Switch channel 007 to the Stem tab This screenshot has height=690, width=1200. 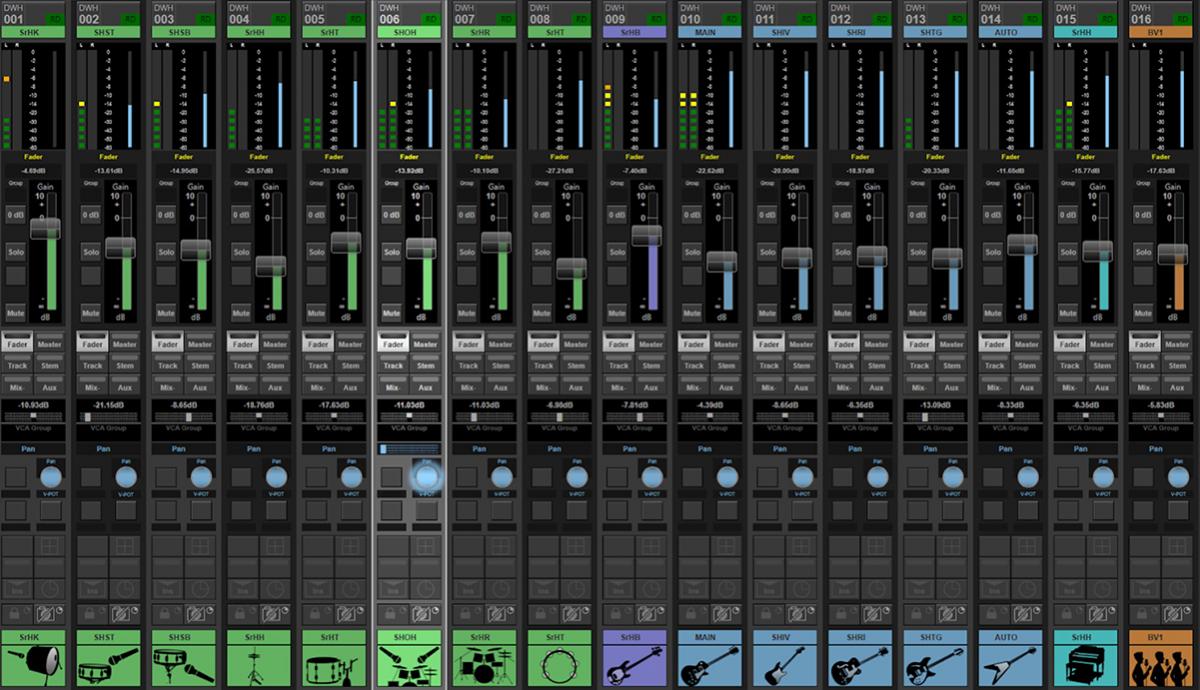point(502,365)
